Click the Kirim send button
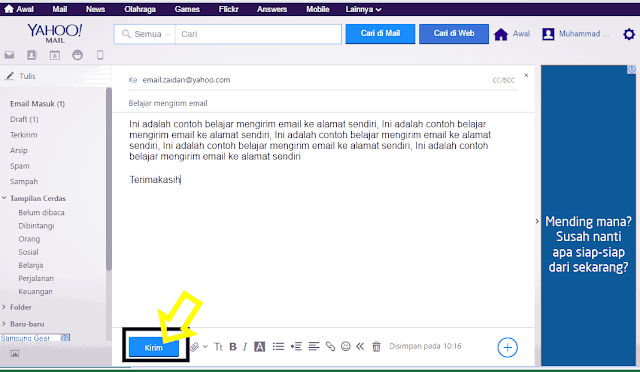Image resolution: width=640 pixels, height=372 pixels. tap(154, 347)
